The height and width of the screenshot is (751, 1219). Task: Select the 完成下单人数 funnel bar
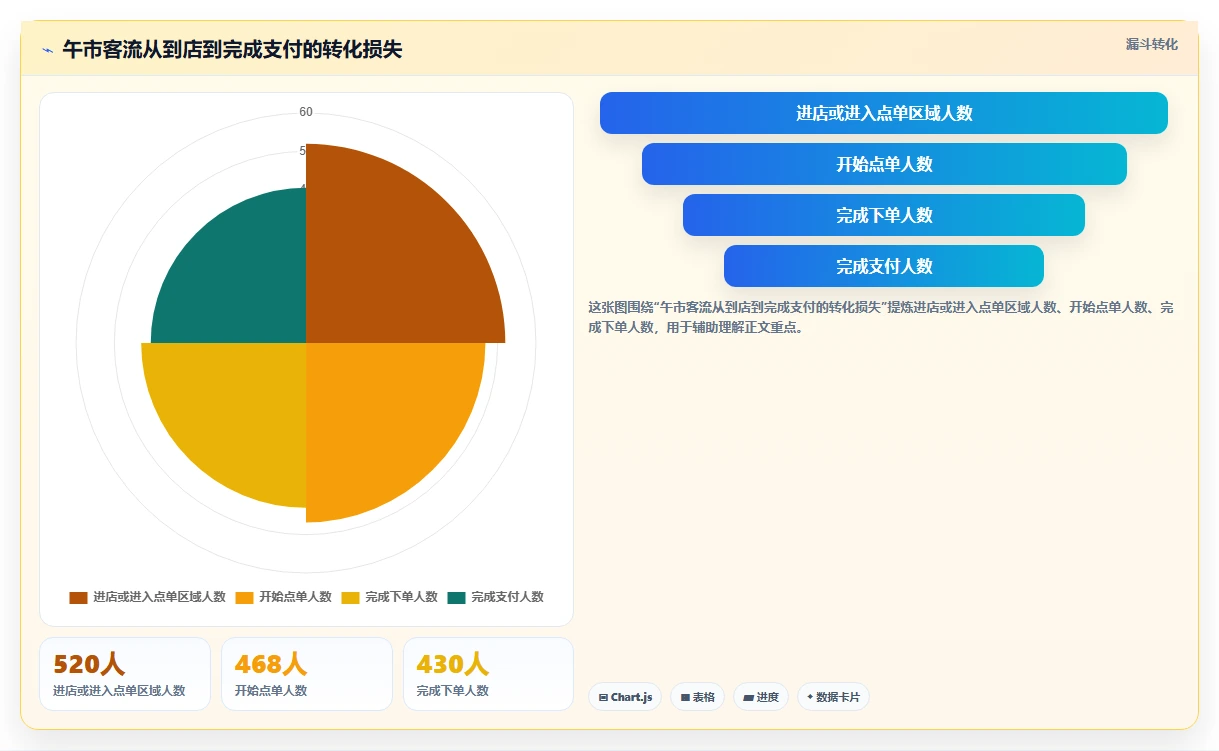point(884,215)
